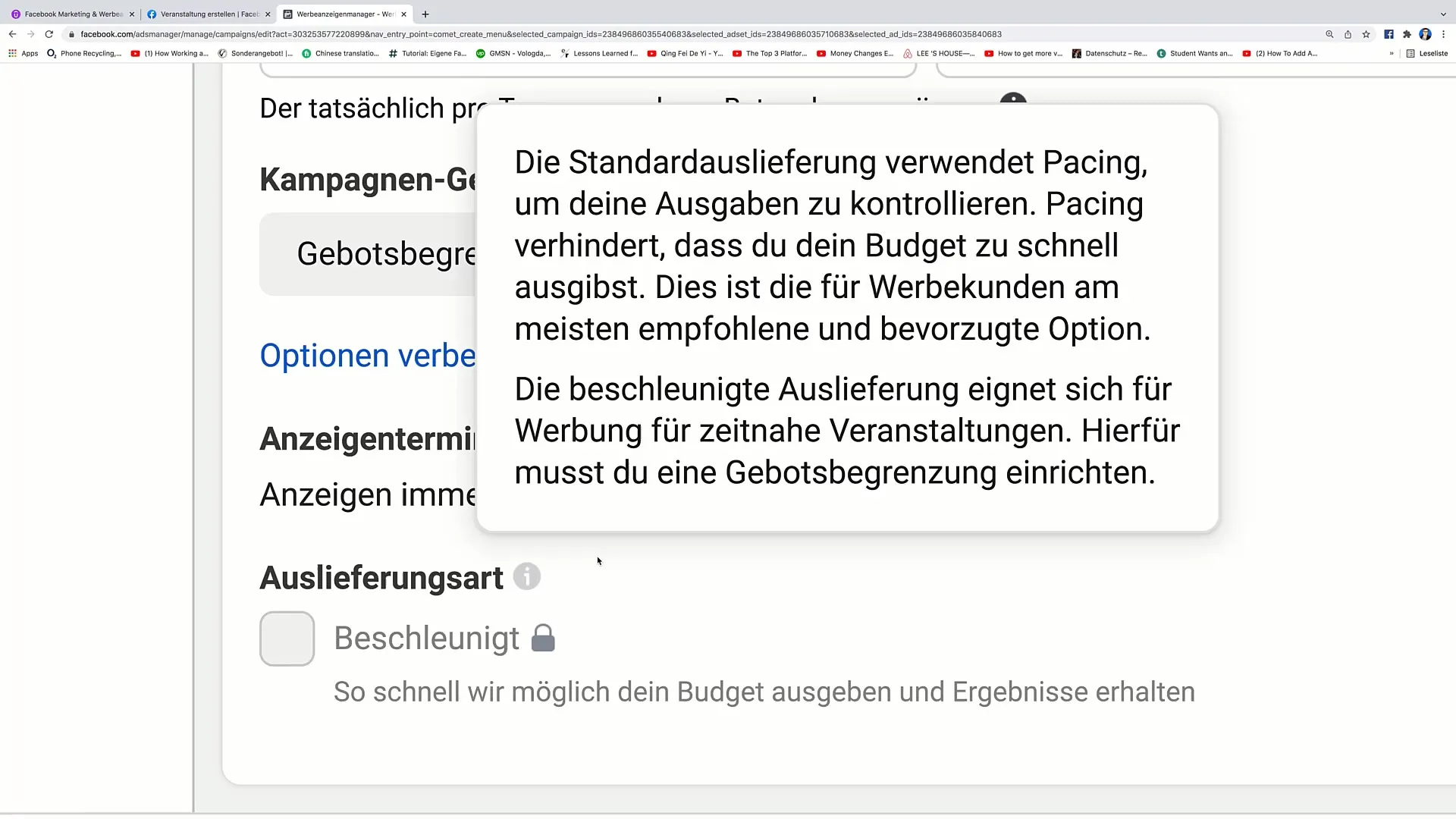Open the Extensions puzzle icon

[1407, 34]
